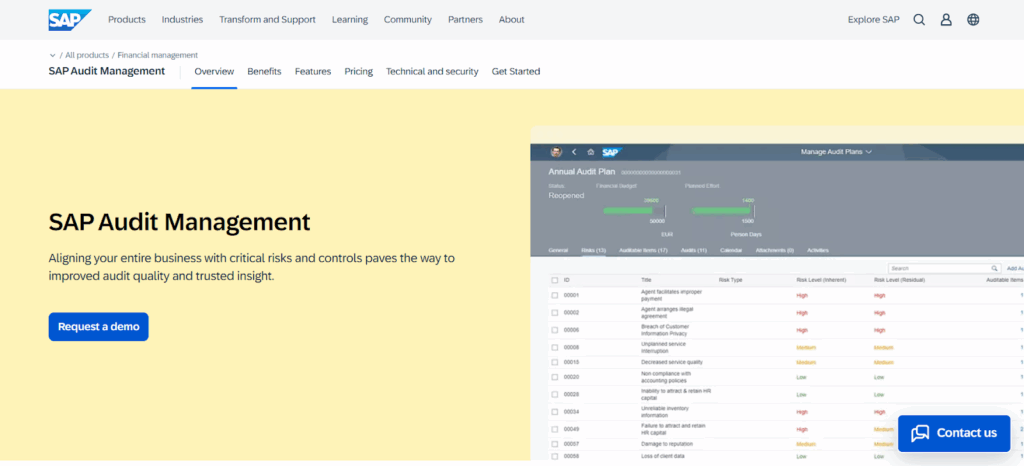Screen dimensions: 1024x466
Task: Switch to the Overview tab
Action: coord(214,71)
